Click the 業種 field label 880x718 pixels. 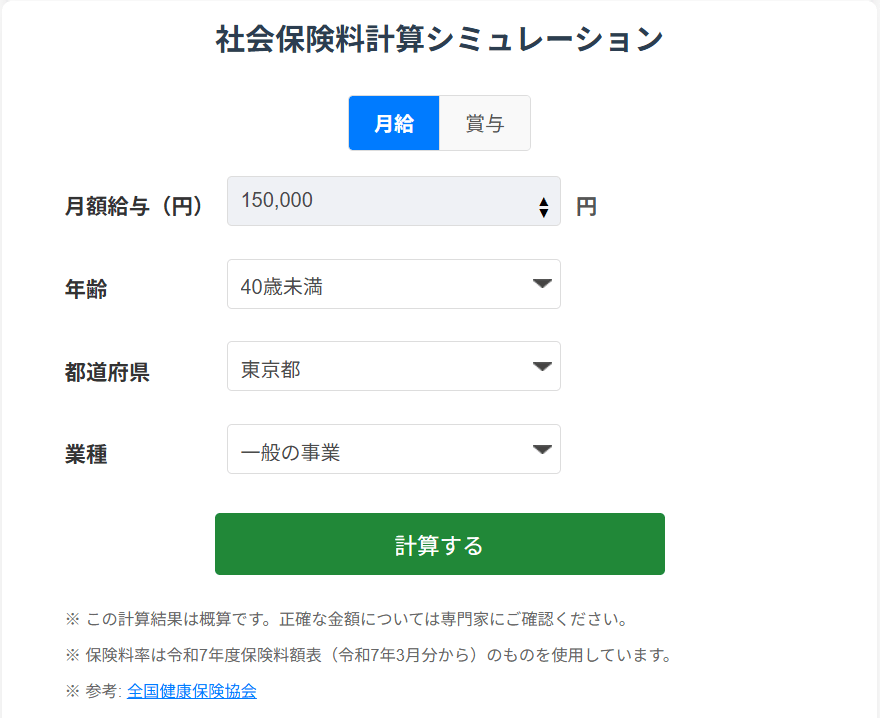point(86,455)
